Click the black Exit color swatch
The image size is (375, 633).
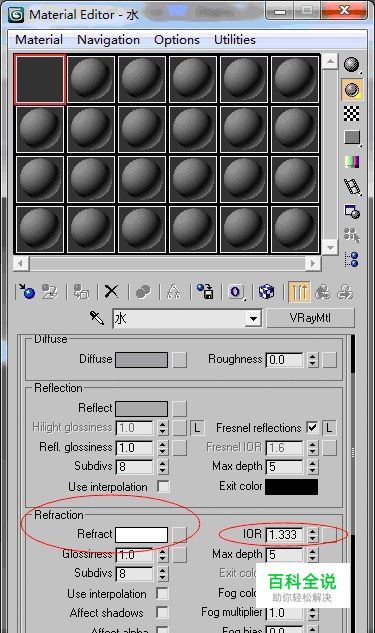tap(291, 486)
